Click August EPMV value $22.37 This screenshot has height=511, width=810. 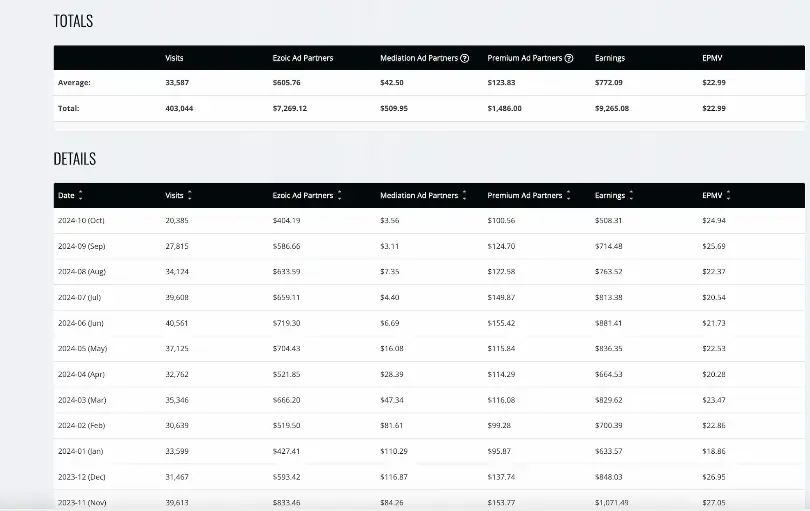point(714,272)
